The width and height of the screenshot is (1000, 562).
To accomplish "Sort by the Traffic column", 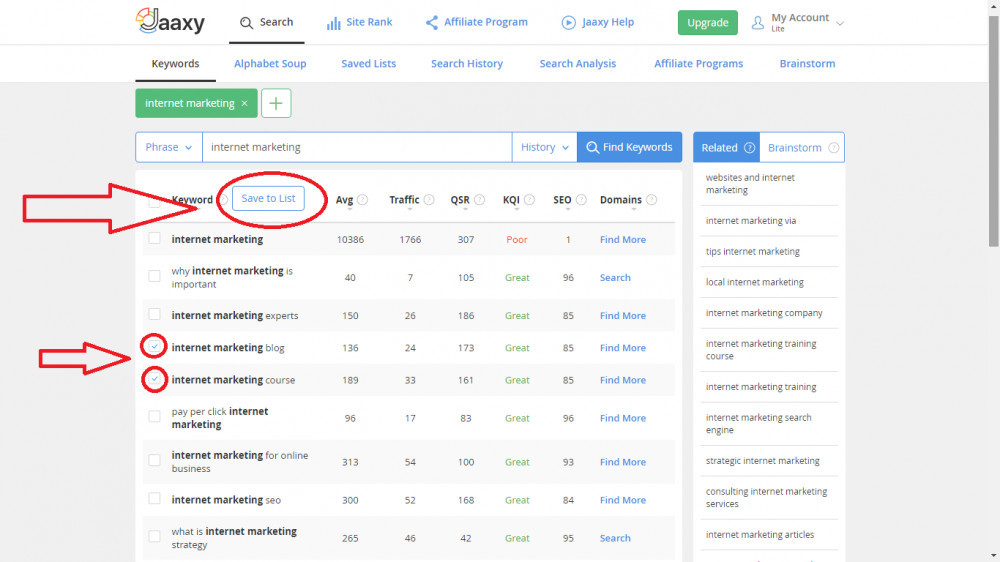I will pyautogui.click(x=404, y=200).
